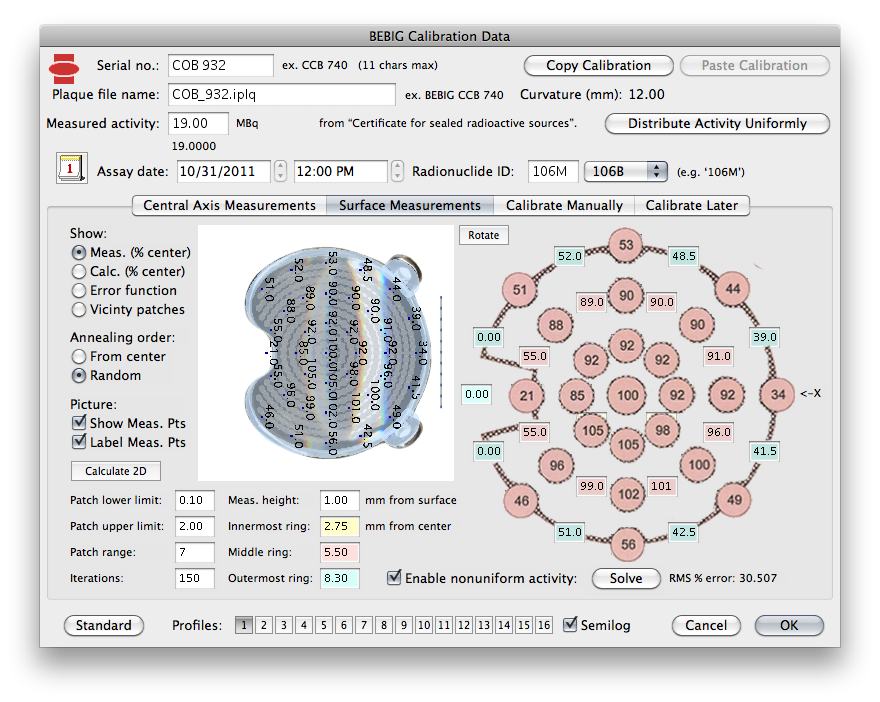Switch to Calibrate Manually tab
Viewport: 880px width, 702px height.
[564, 205]
